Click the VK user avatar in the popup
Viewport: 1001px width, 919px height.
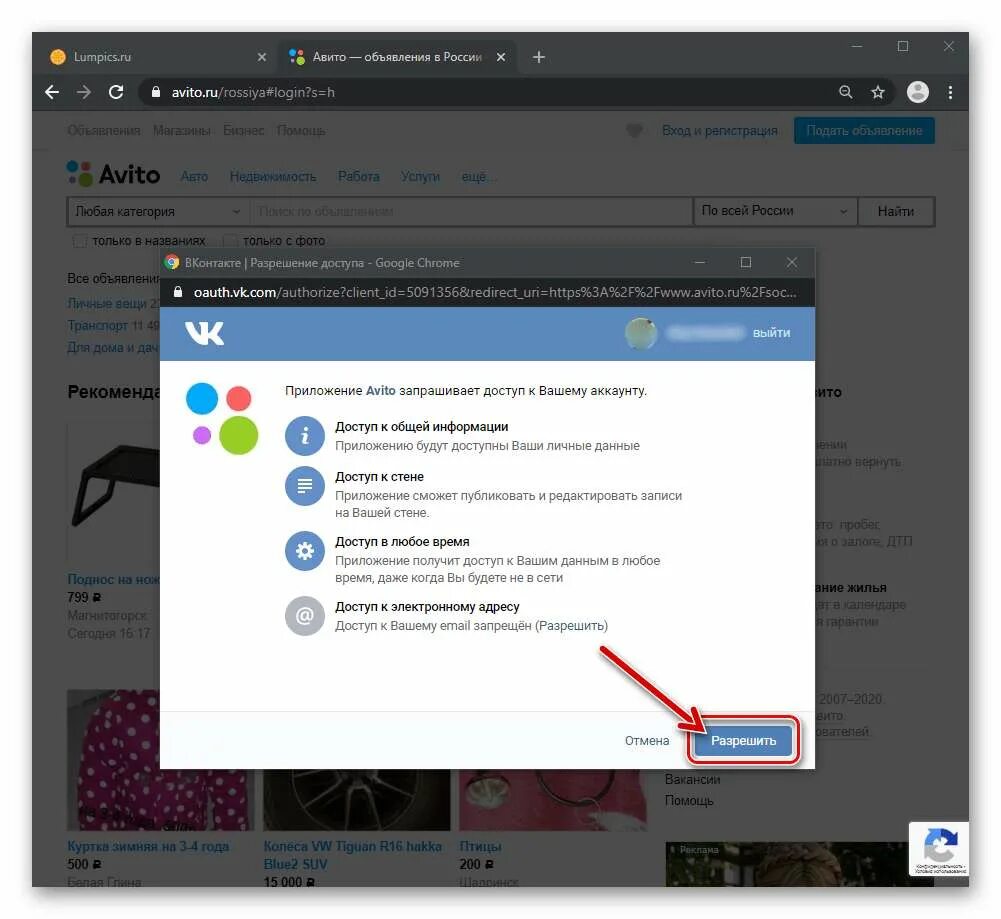tap(641, 333)
